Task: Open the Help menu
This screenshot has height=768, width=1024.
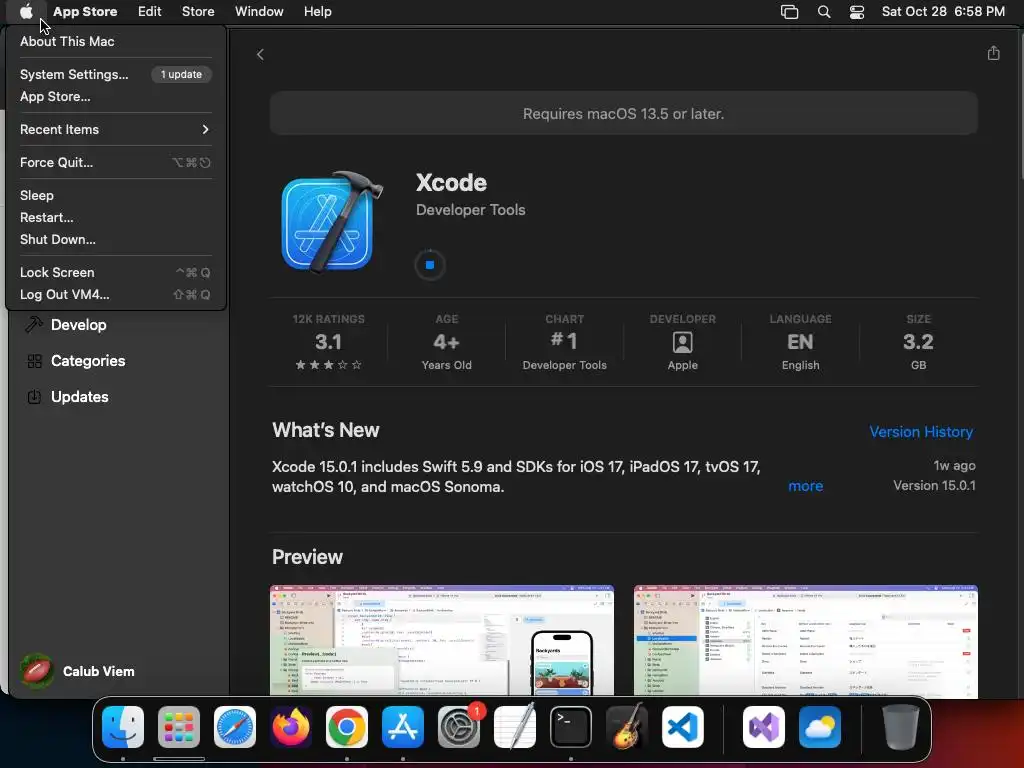Action: 317,11
